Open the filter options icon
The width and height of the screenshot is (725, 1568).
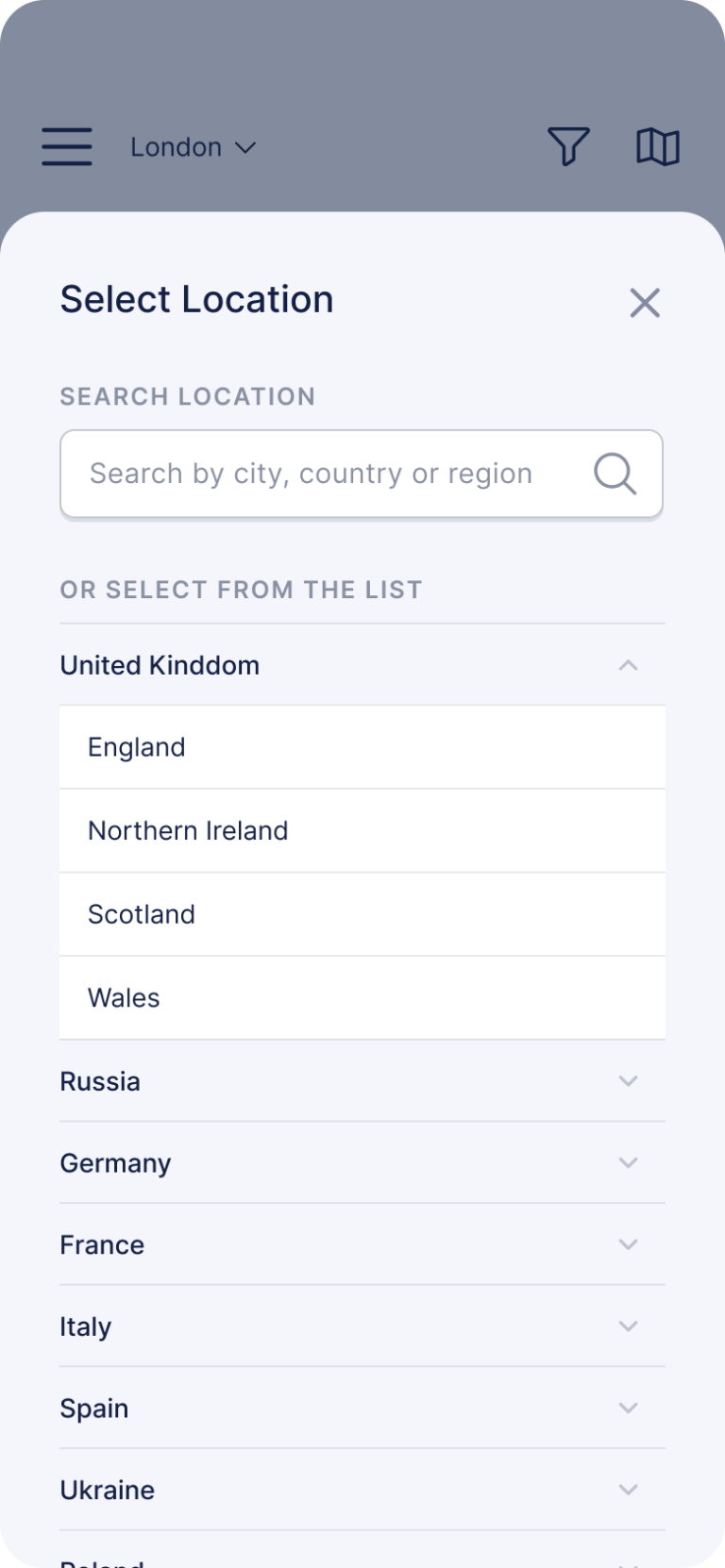568,147
